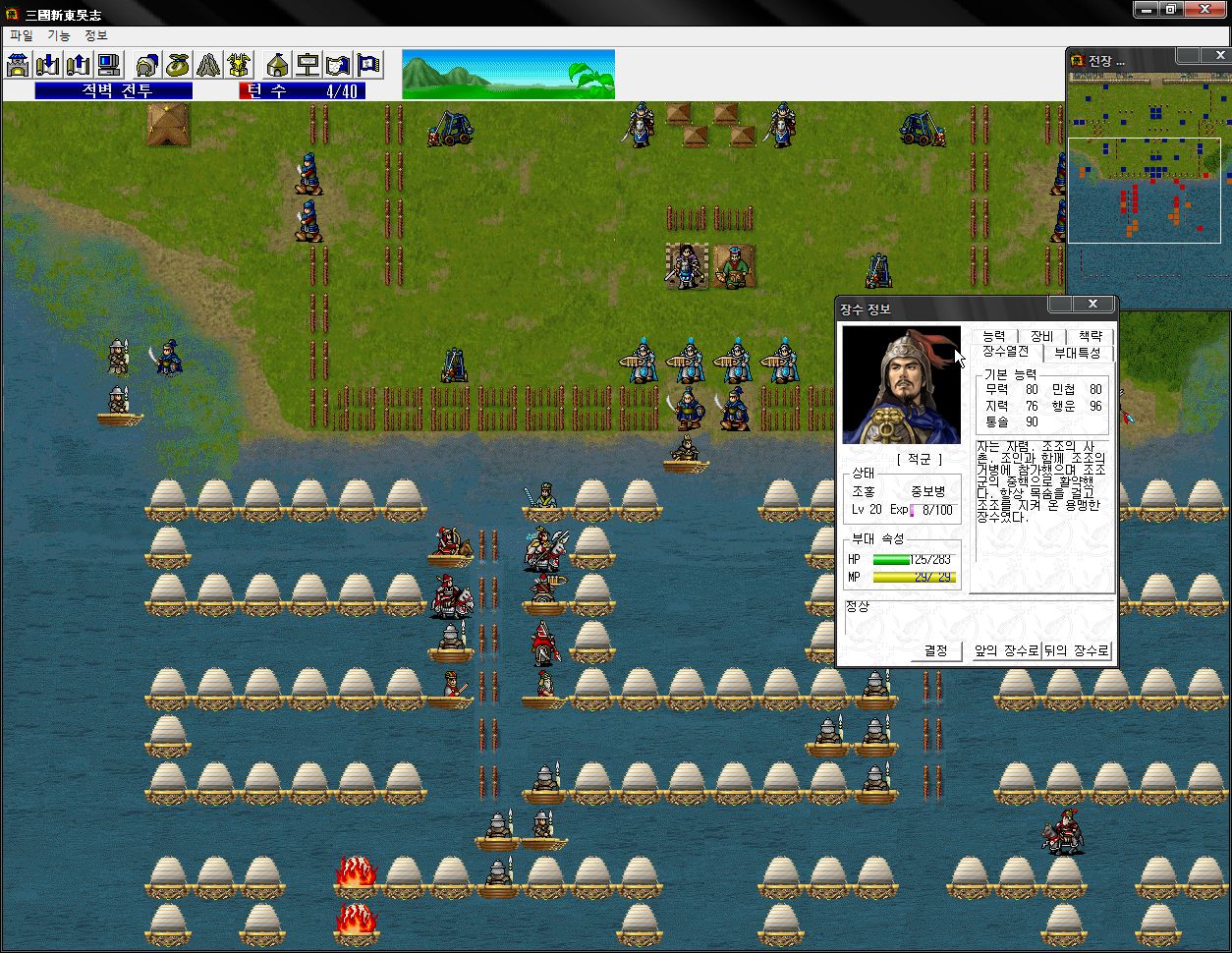Viewport: 1232px width, 953px height.
Task: Click the round tent hut icon
Action: 278,65
